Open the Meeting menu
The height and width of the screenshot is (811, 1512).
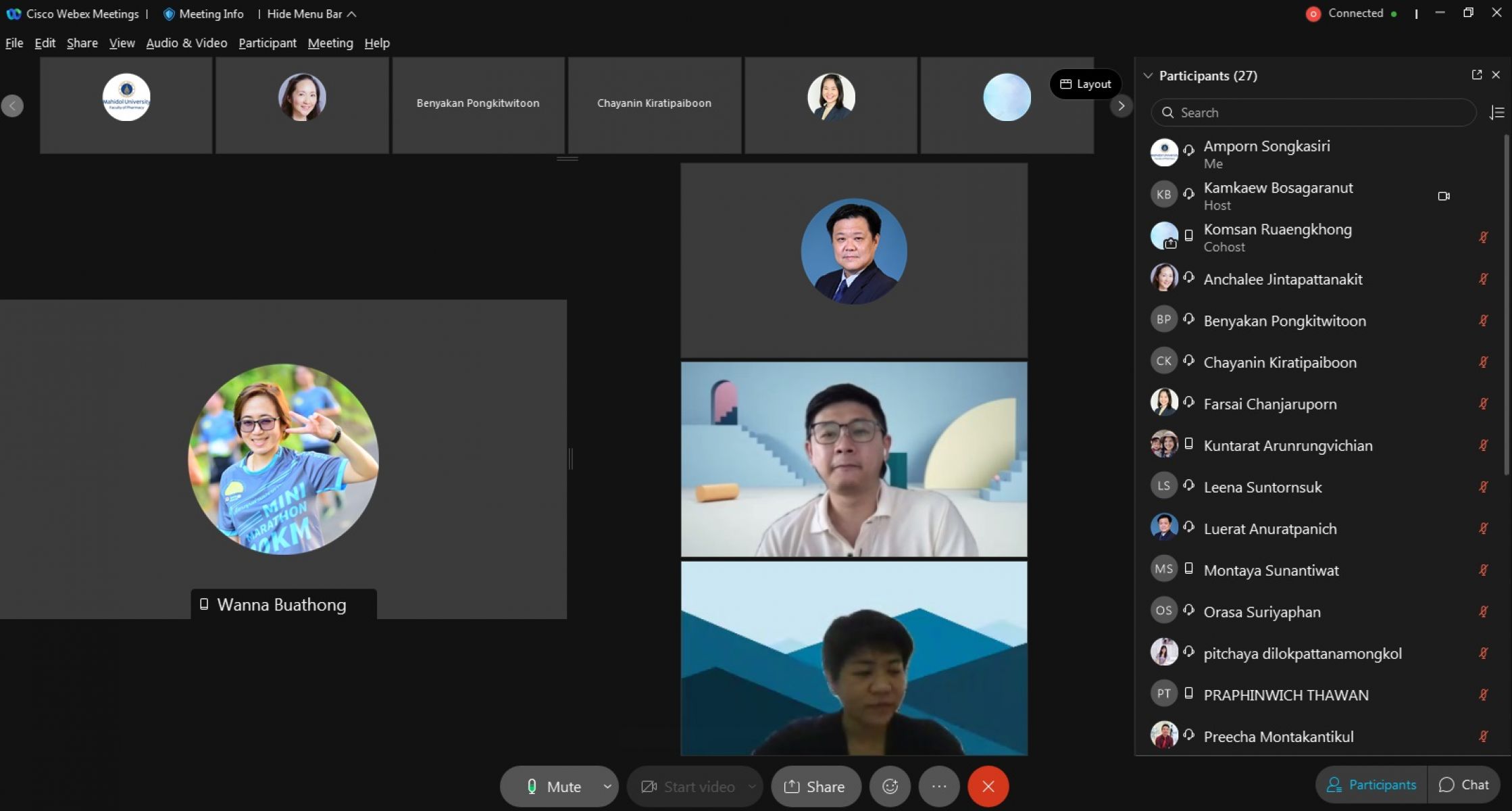coord(330,43)
